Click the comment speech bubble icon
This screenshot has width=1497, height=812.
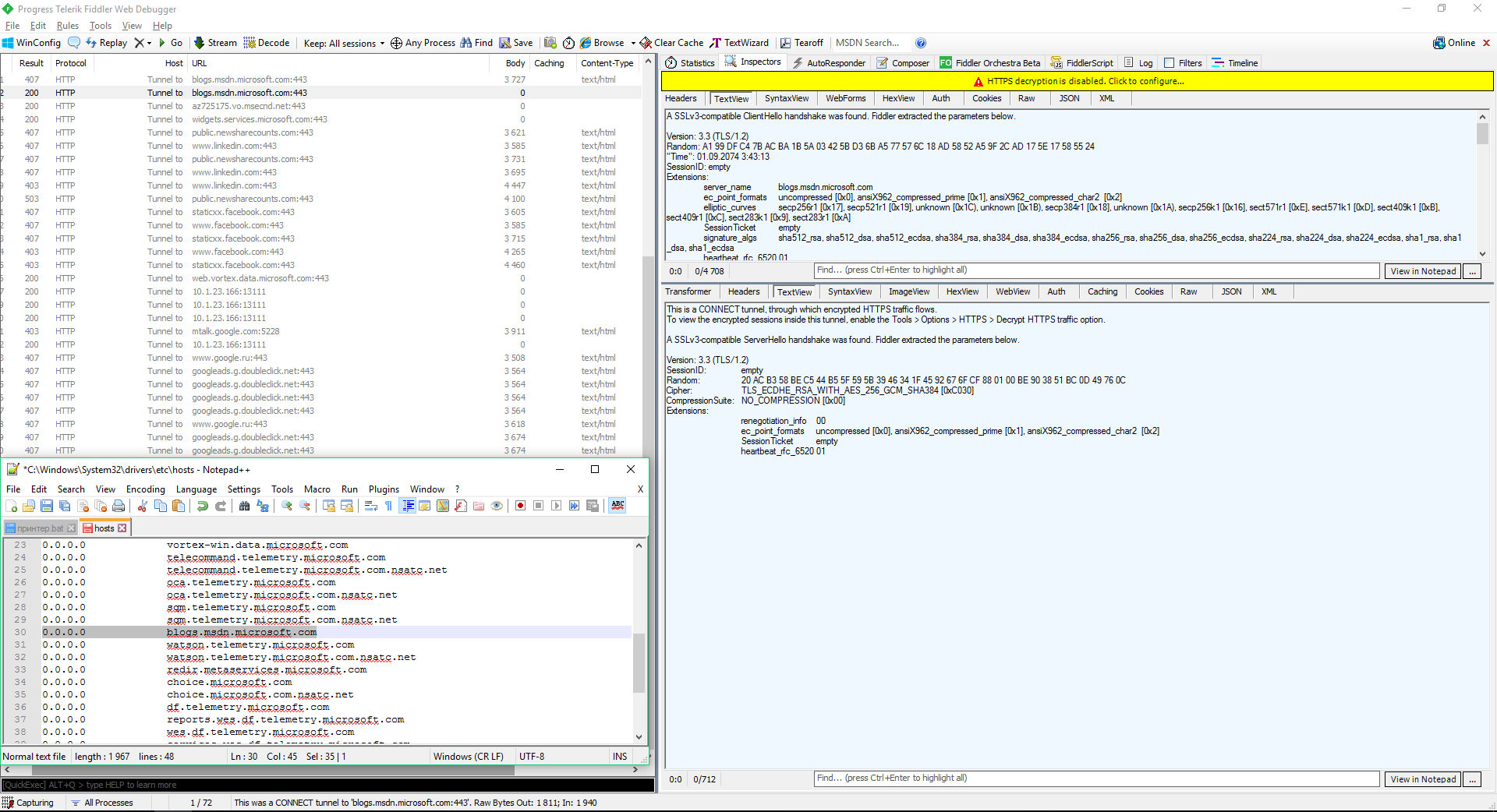pos(74,43)
